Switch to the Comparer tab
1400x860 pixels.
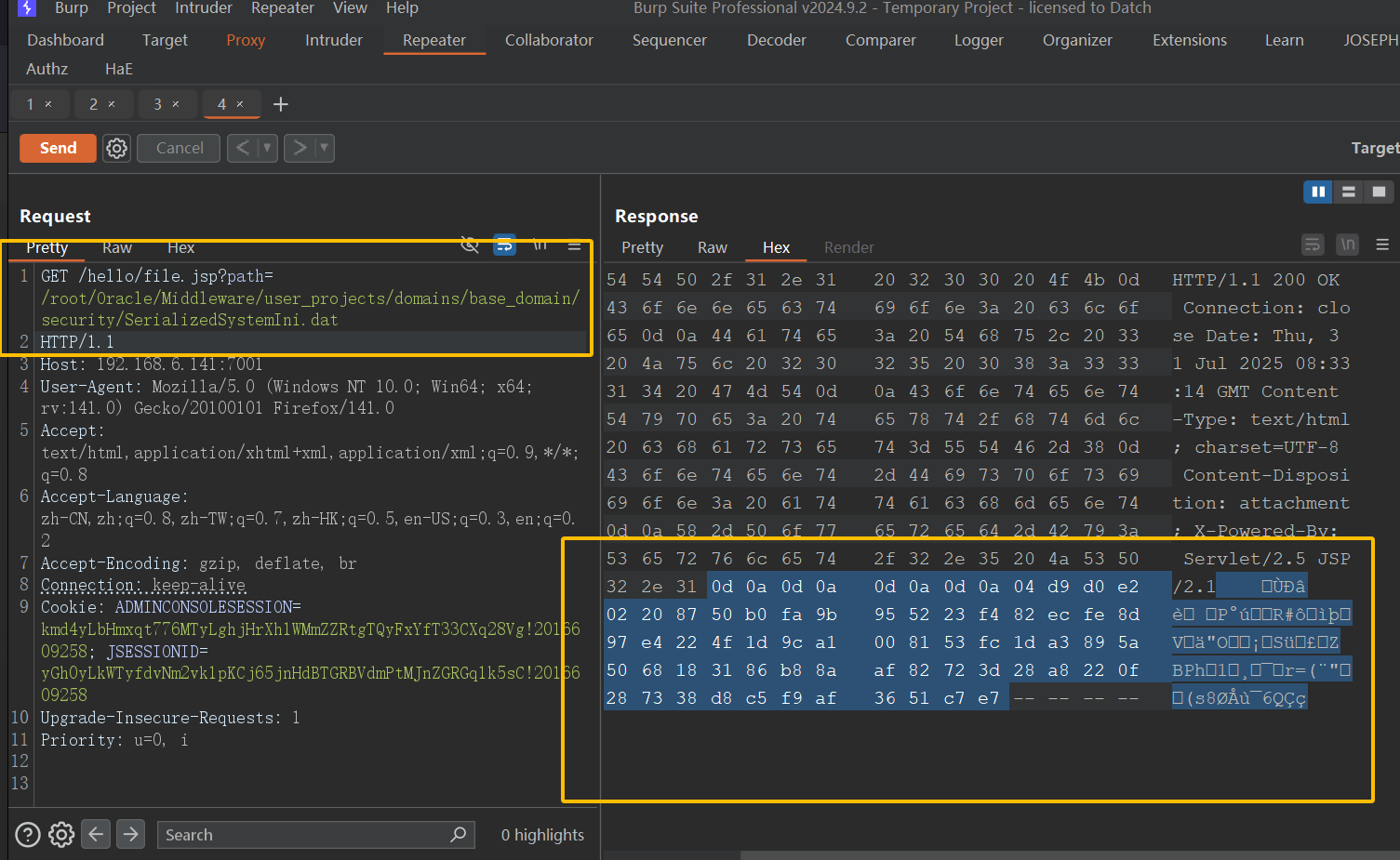[881, 40]
